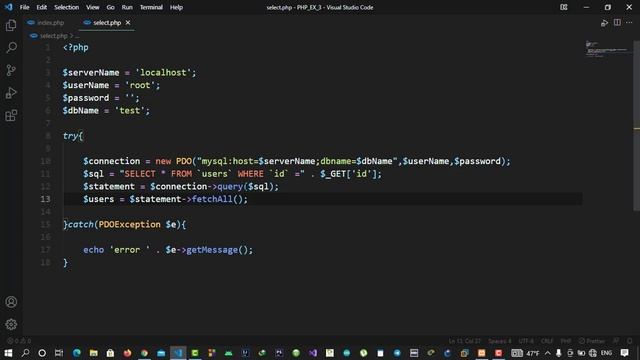Open the View menu

93,7
